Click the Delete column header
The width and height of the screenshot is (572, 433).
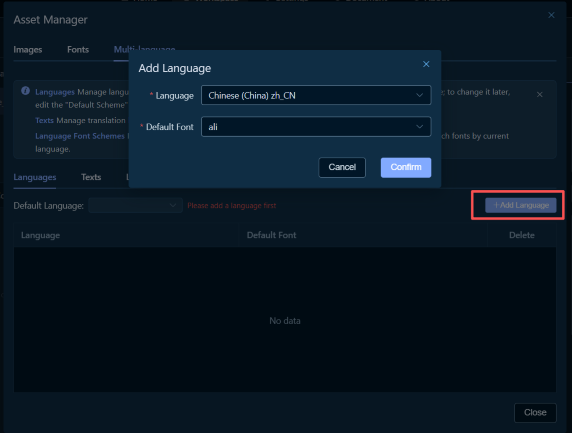pyautogui.click(x=522, y=235)
